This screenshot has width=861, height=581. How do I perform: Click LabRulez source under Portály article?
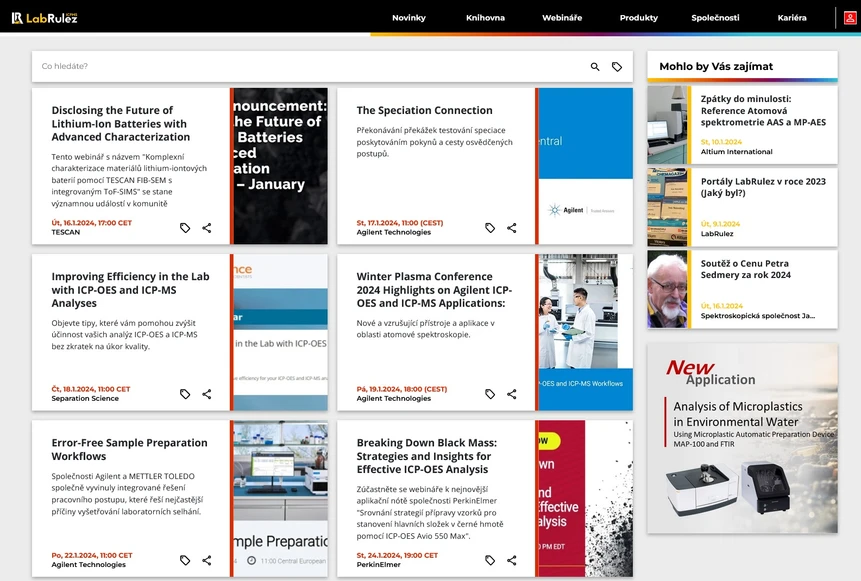(717, 233)
